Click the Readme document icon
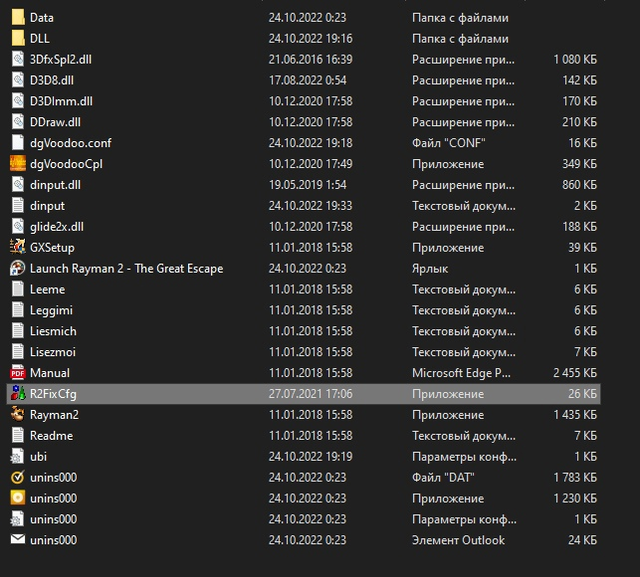Viewport: 640px width, 577px height. tap(18, 435)
